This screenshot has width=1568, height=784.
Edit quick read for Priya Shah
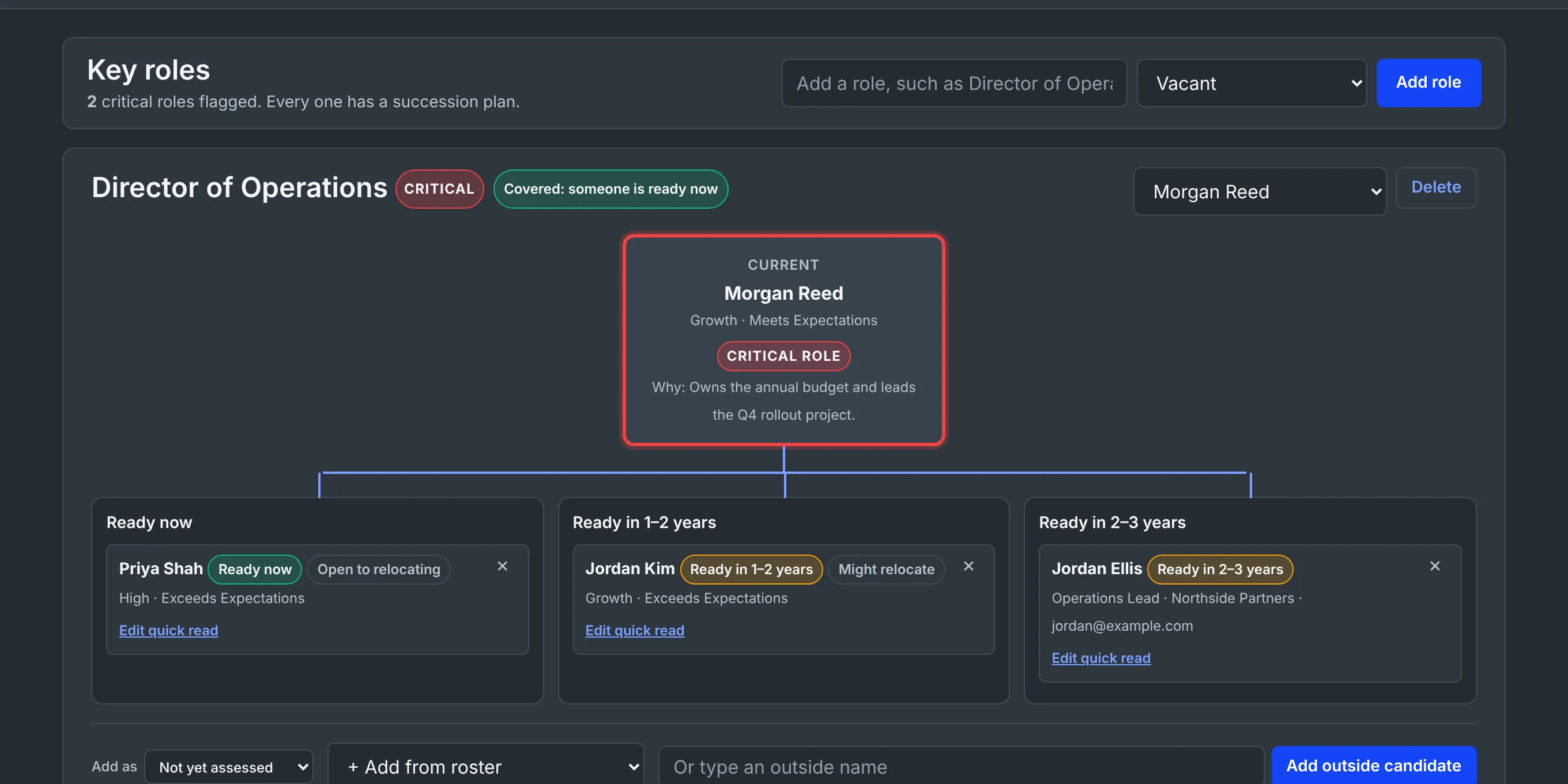tap(168, 630)
